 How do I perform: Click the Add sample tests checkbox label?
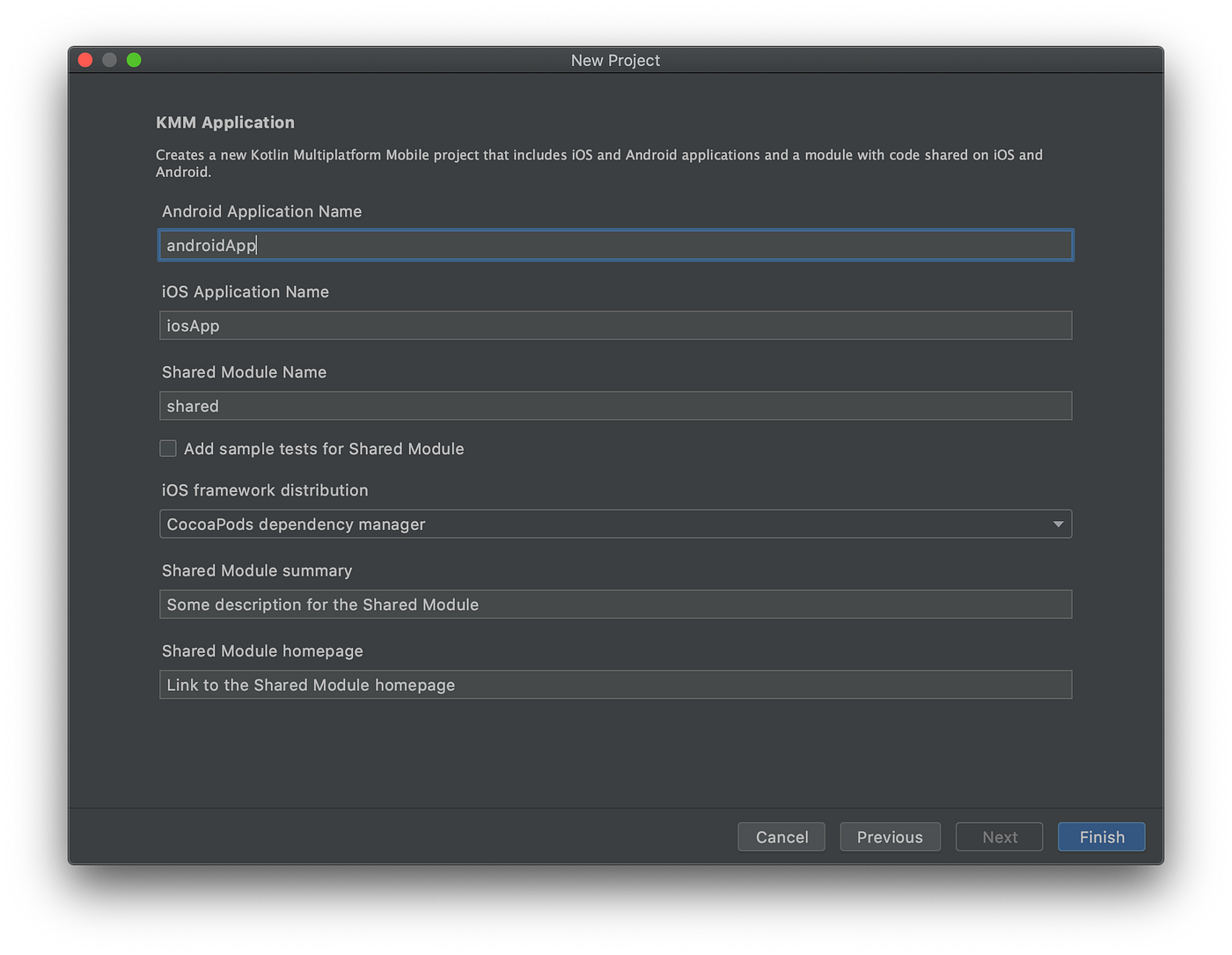(324, 448)
